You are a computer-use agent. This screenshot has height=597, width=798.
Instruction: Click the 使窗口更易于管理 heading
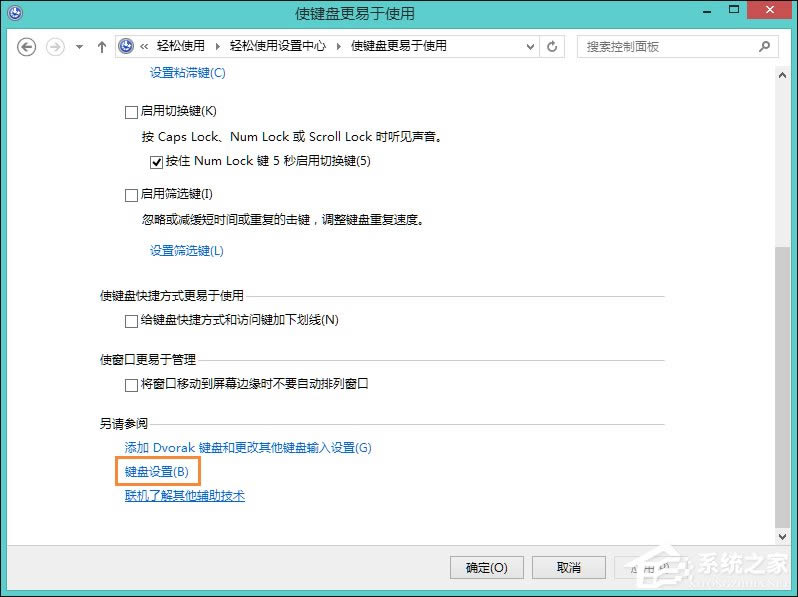tap(148, 359)
